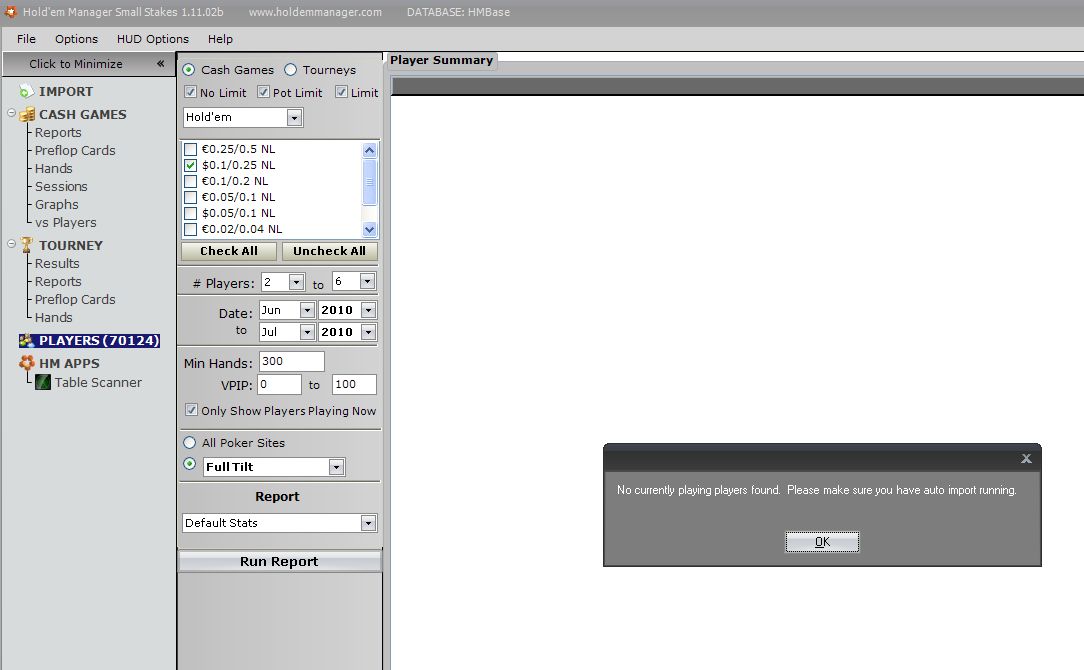Open the HUD Options menu

coord(152,39)
